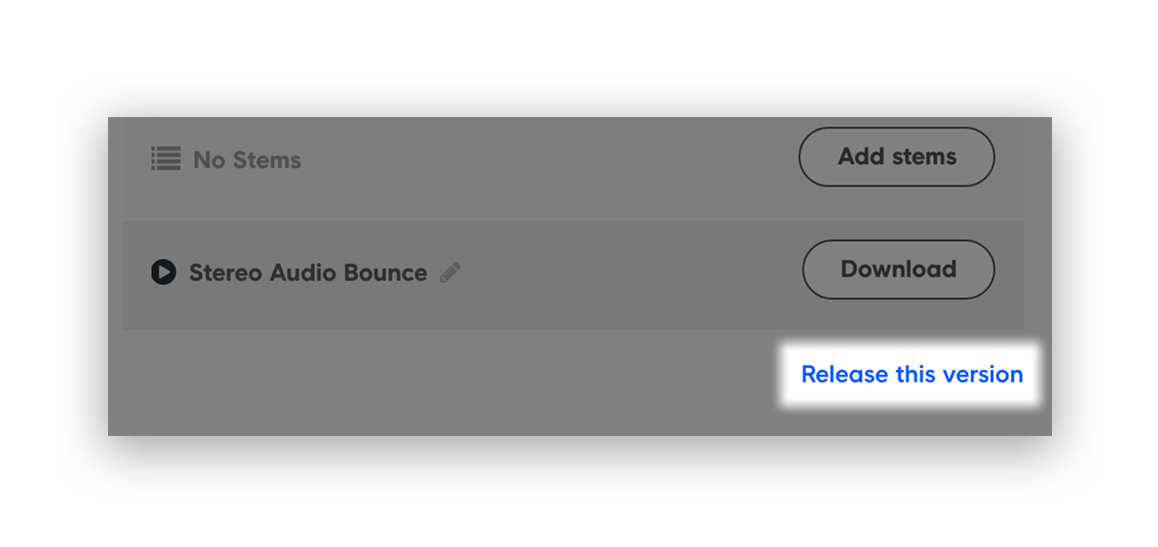Select the Stereo Audio Bounce row
The image size is (1158, 547).
pyautogui.click(x=573, y=275)
